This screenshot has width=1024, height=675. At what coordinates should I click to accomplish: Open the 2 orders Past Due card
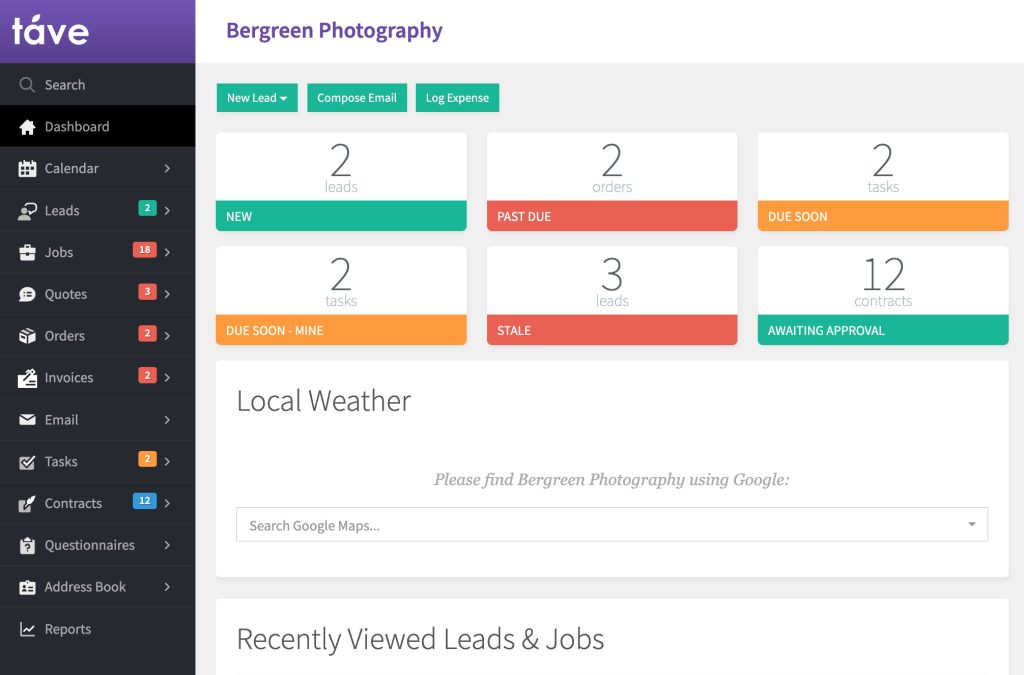tap(612, 181)
